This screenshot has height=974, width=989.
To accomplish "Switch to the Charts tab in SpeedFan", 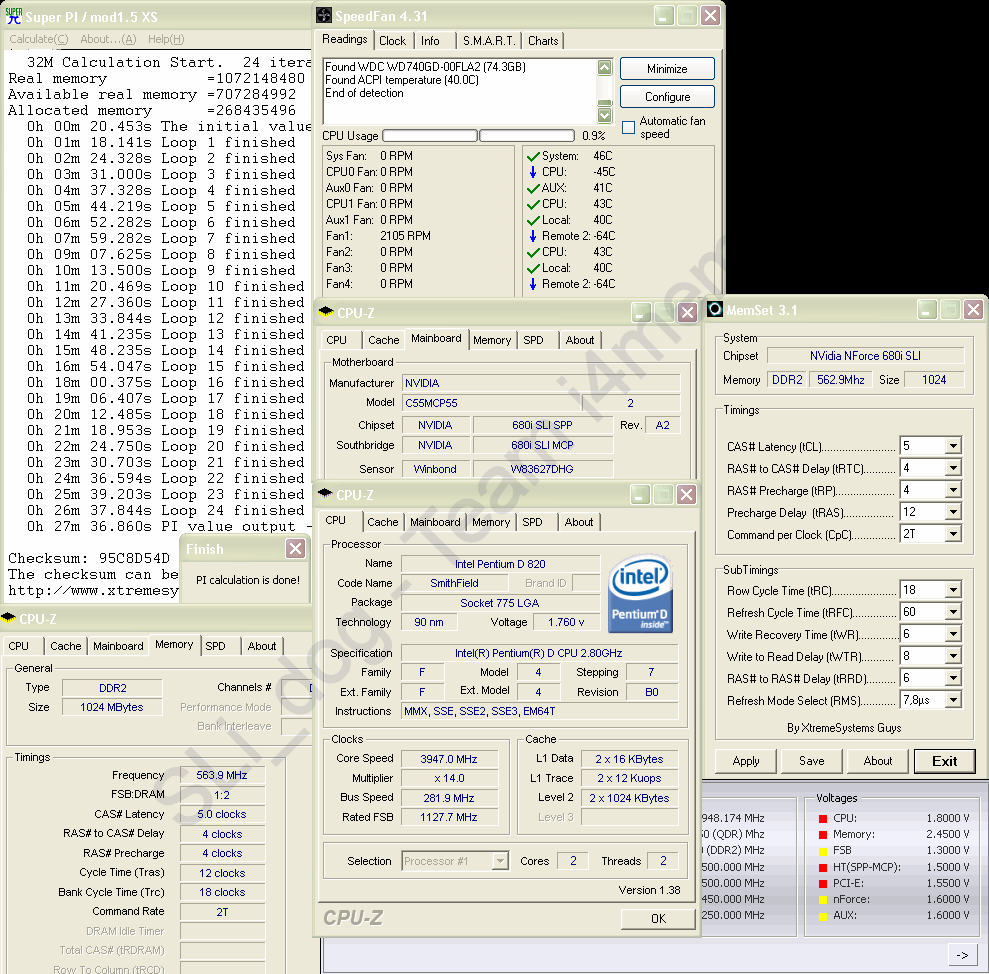I will tap(543, 41).
